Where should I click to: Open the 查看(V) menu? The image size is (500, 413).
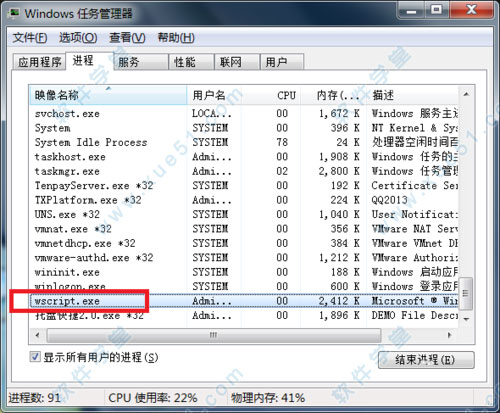[x=127, y=38]
